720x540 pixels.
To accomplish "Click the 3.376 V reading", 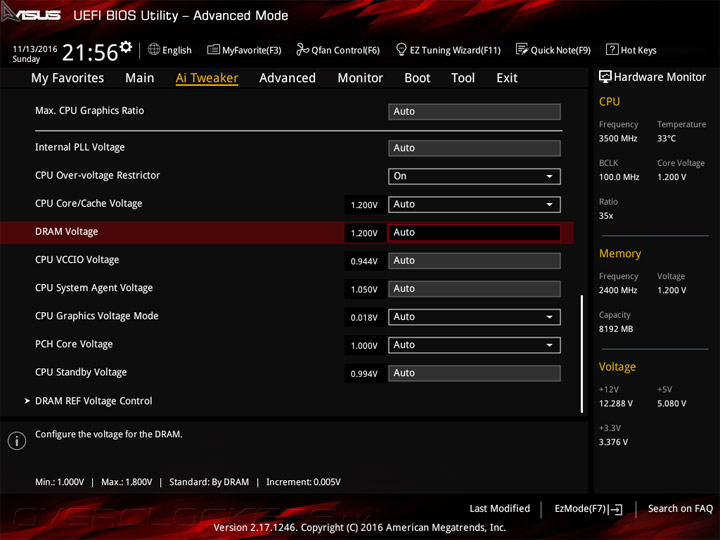I will pyautogui.click(x=613, y=442).
